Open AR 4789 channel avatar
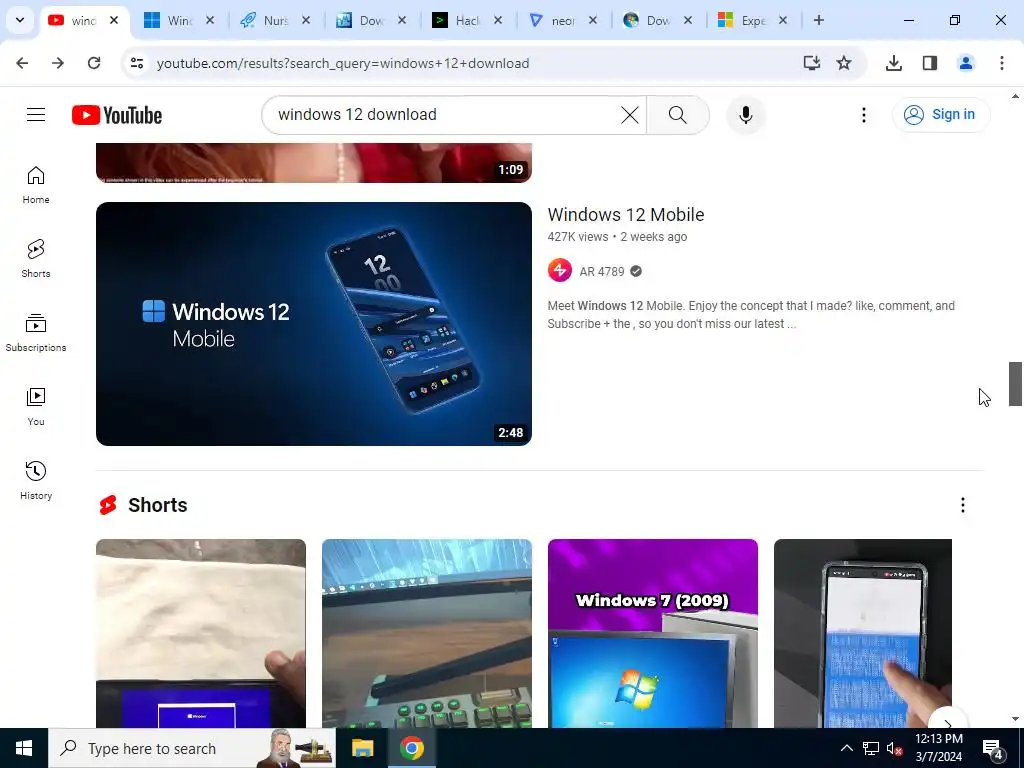Viewport: 1024px width, 768px height. (x=560, y=270)
